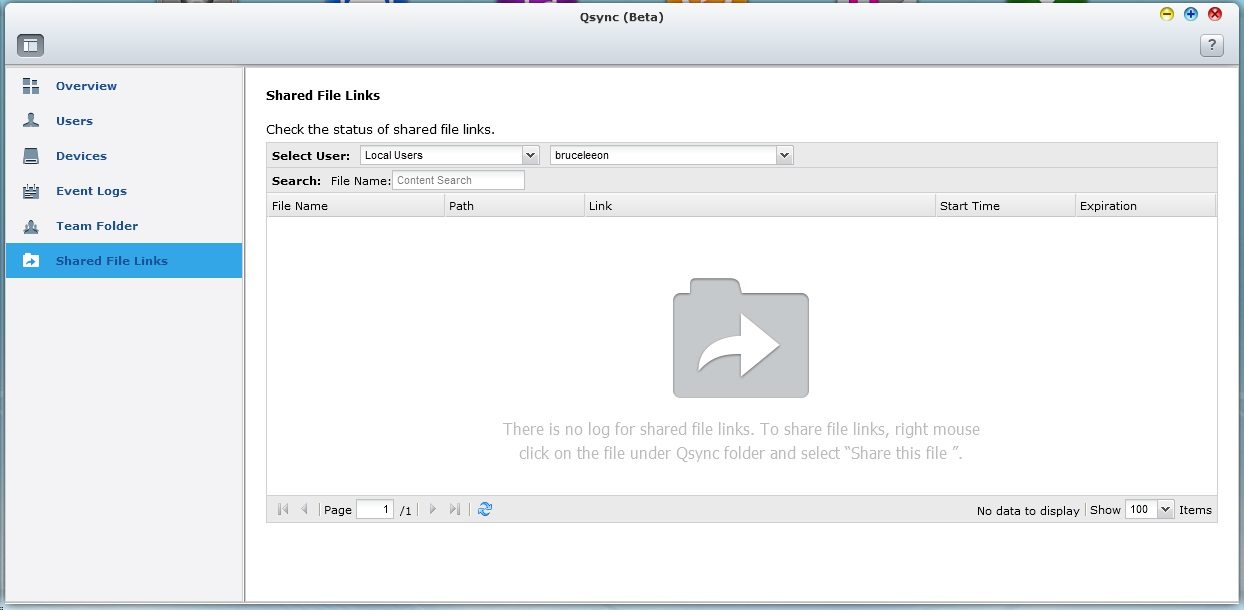The image size is (1244, 610).
Task: Click the Shared File Links folder icon
Action: coord(31,260)
